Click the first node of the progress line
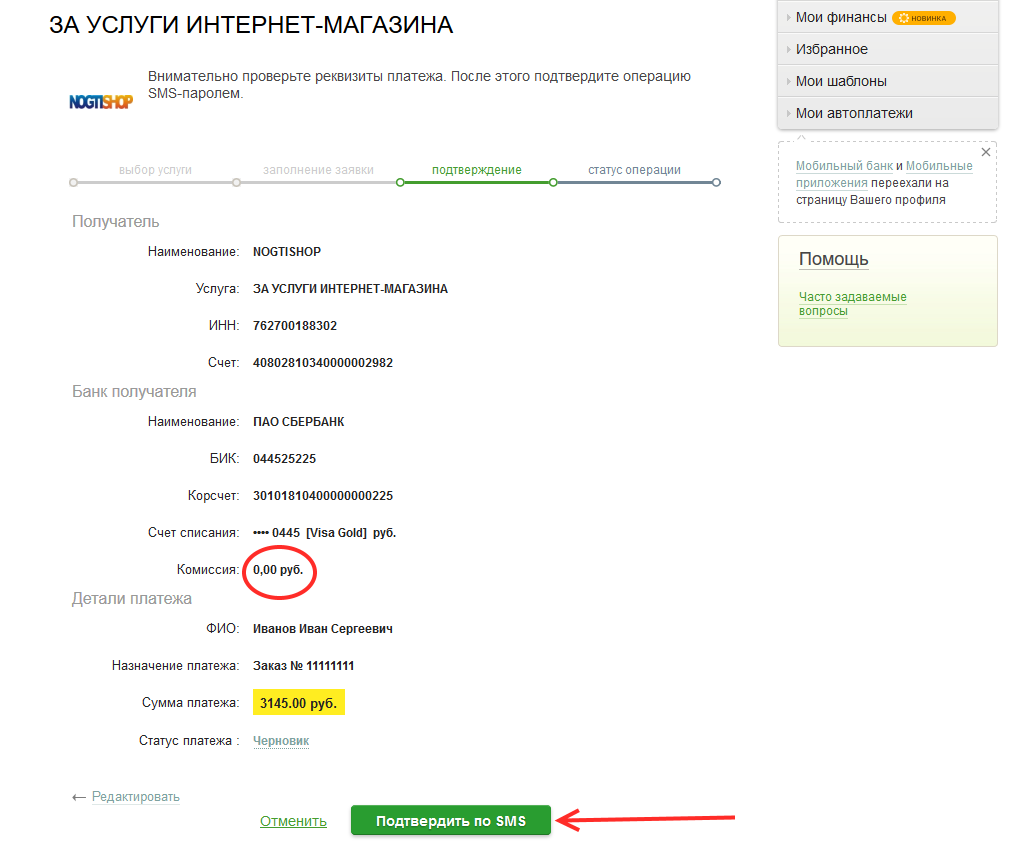Image resolution: width=1019 pixels, height=865 pixels. point(73,183)
